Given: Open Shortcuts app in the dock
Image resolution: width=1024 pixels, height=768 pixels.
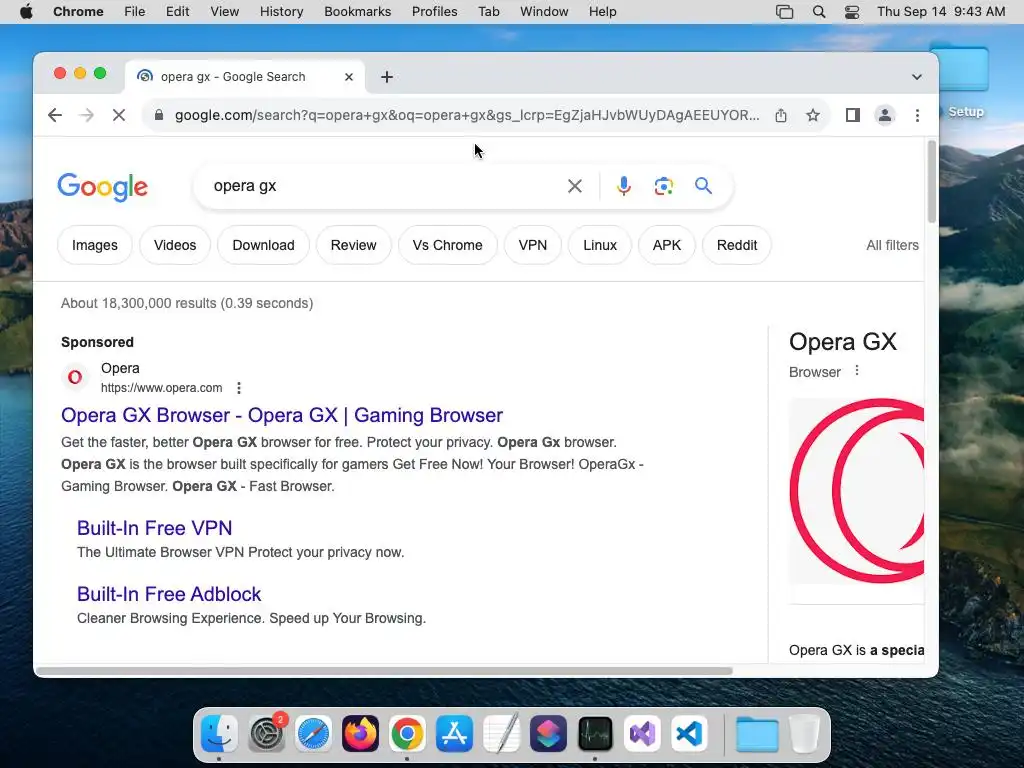Looking at the screenshot, I should pyautogui.click(x=549, y=733).
